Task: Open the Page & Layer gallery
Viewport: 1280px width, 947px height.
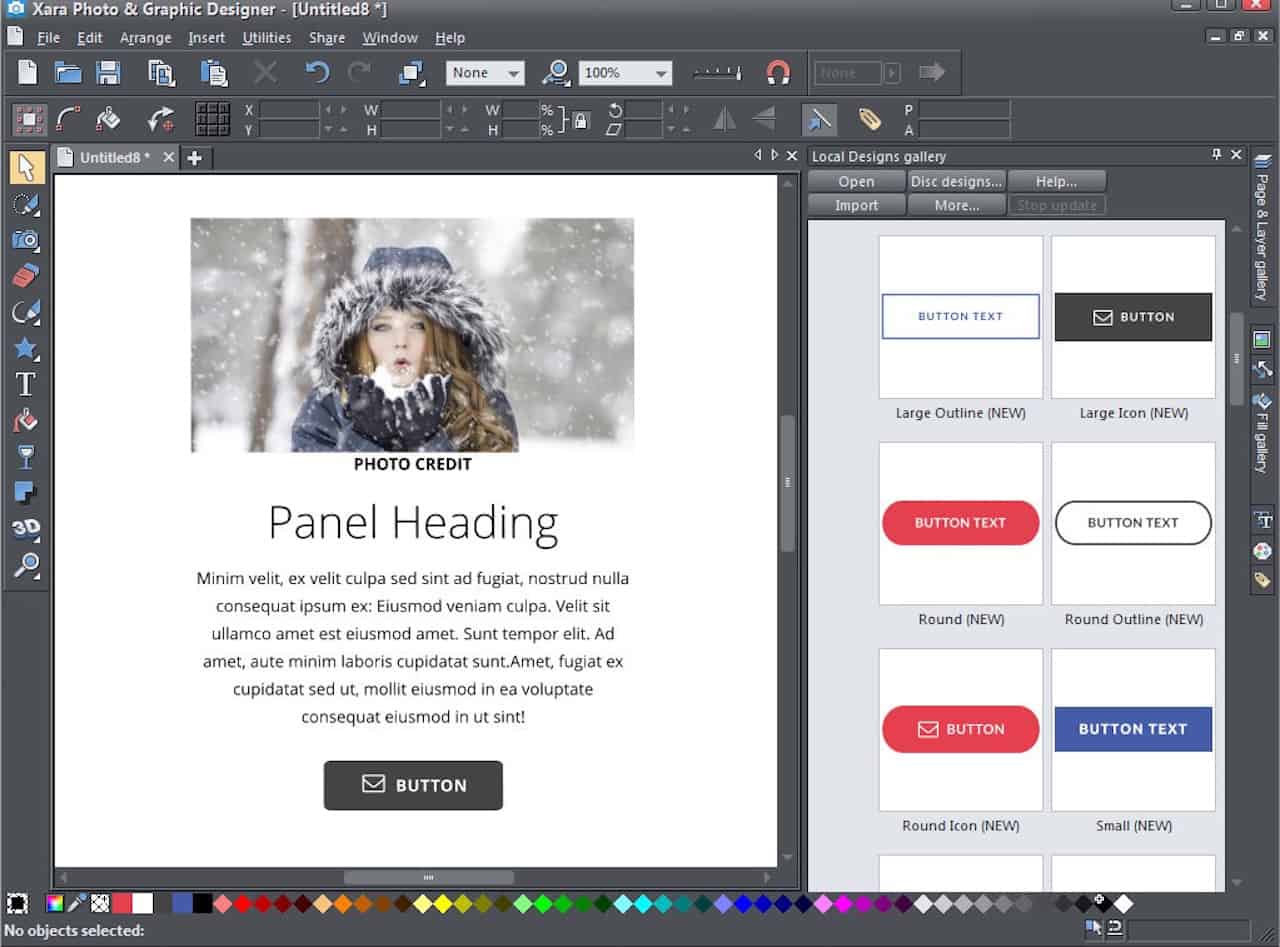Action: [1262, 228]
